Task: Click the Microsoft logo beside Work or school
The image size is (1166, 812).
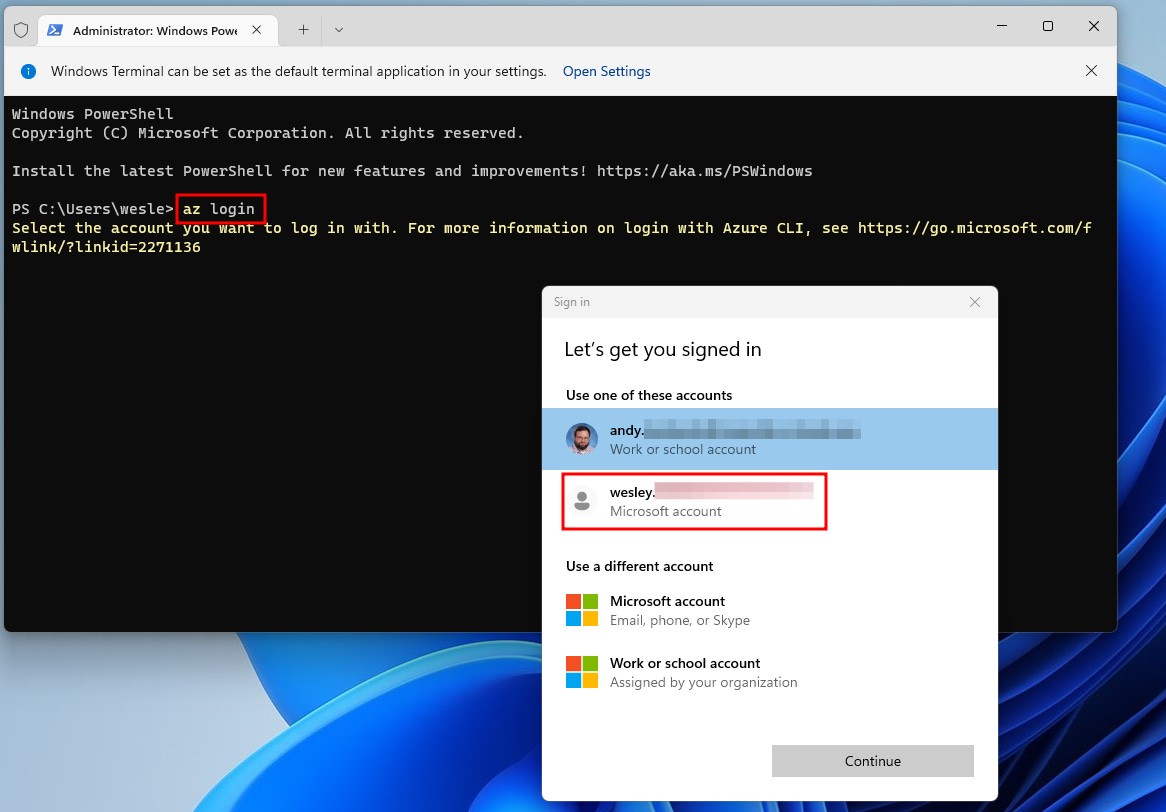Action: [582, 672]
